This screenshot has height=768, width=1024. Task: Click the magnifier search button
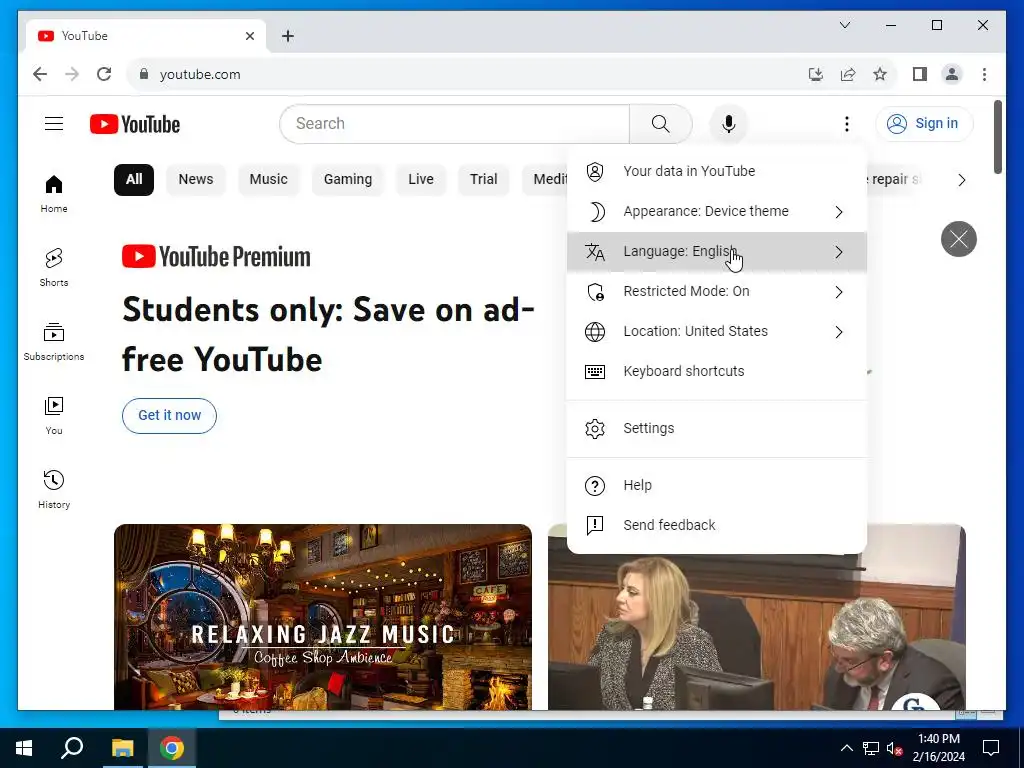tap(660, 123)
